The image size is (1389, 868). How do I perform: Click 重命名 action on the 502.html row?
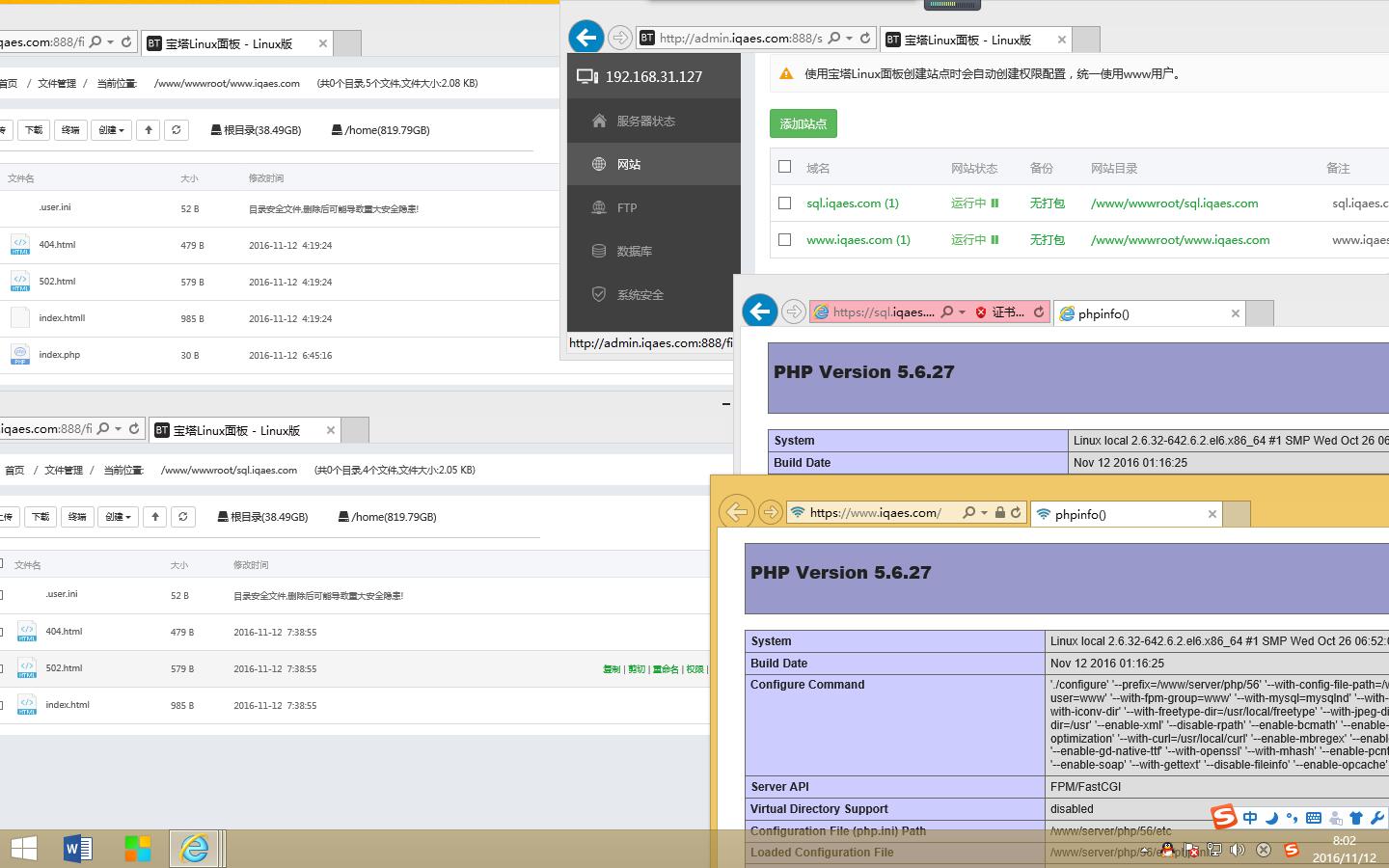666,669
